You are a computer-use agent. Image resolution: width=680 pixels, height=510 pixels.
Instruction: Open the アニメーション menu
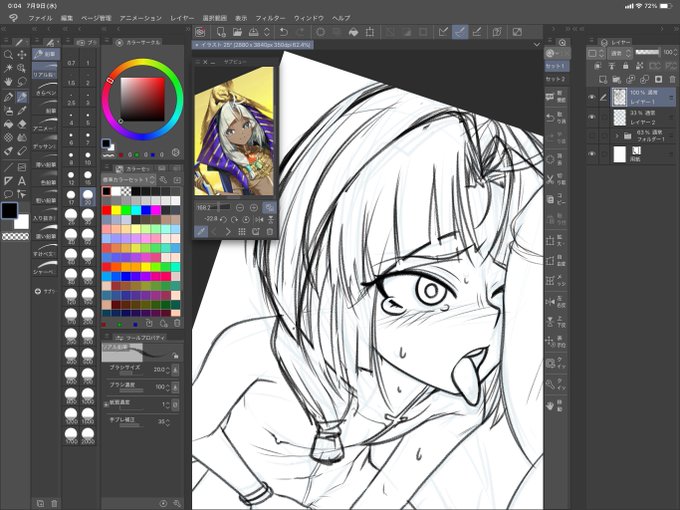(x=141, y=18)
